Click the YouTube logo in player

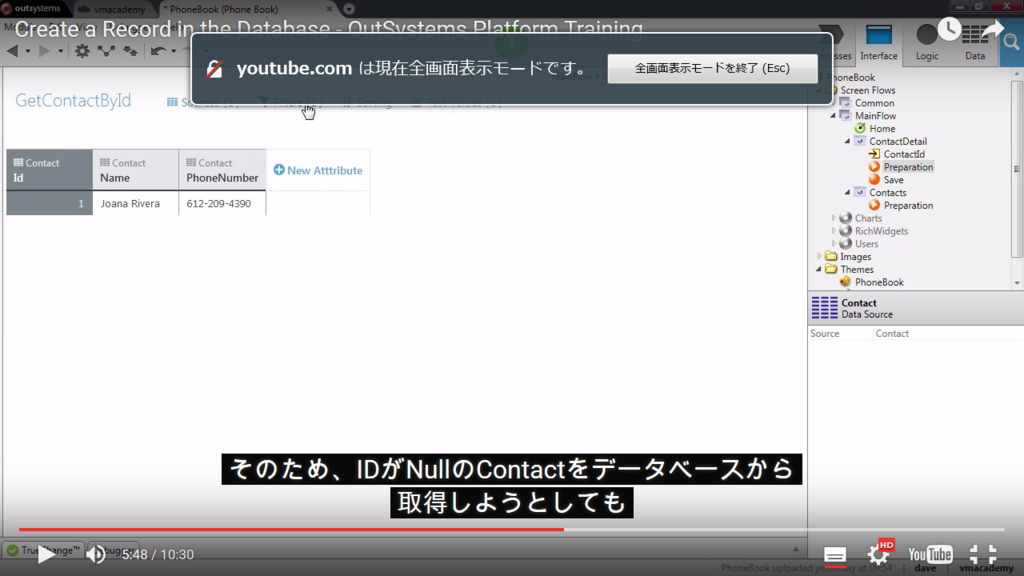coord(930,554)
